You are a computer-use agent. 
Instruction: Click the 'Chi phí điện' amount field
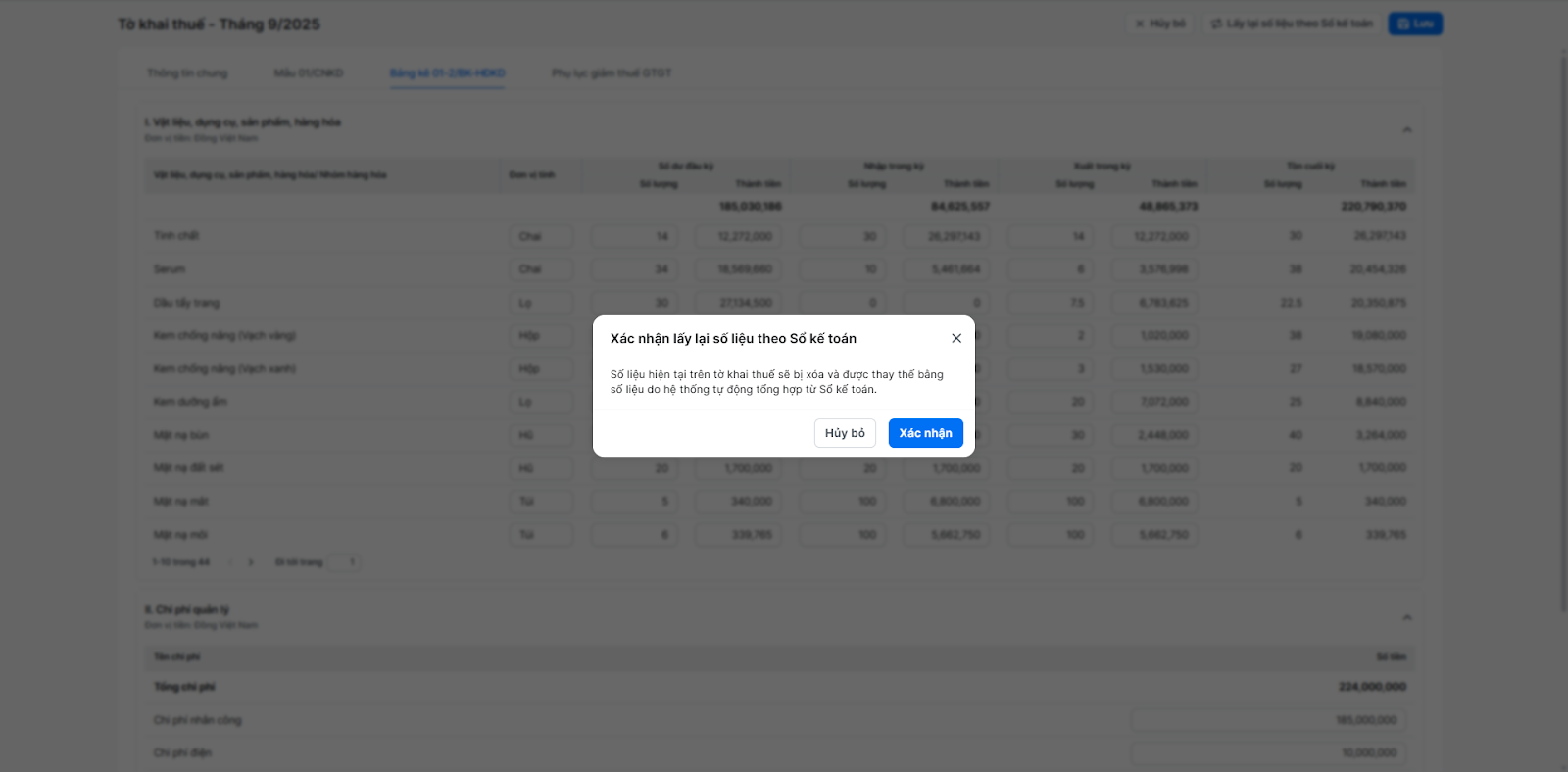pyautogui.click(x=1269, y=753)
